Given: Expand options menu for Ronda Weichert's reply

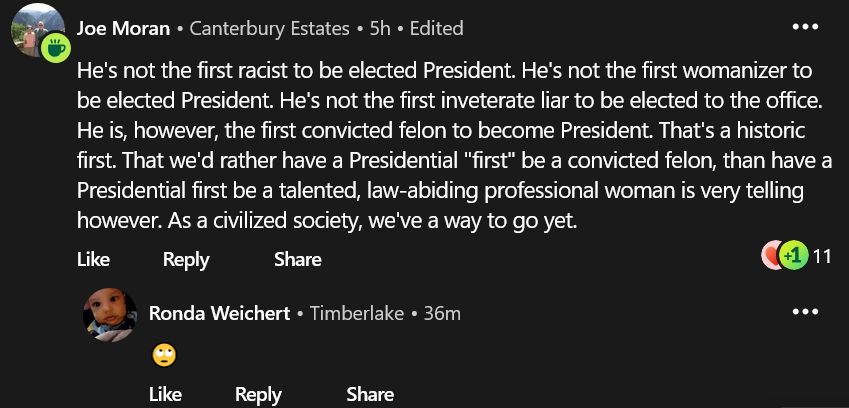Looking at the screenshot, I should [805, 312].
